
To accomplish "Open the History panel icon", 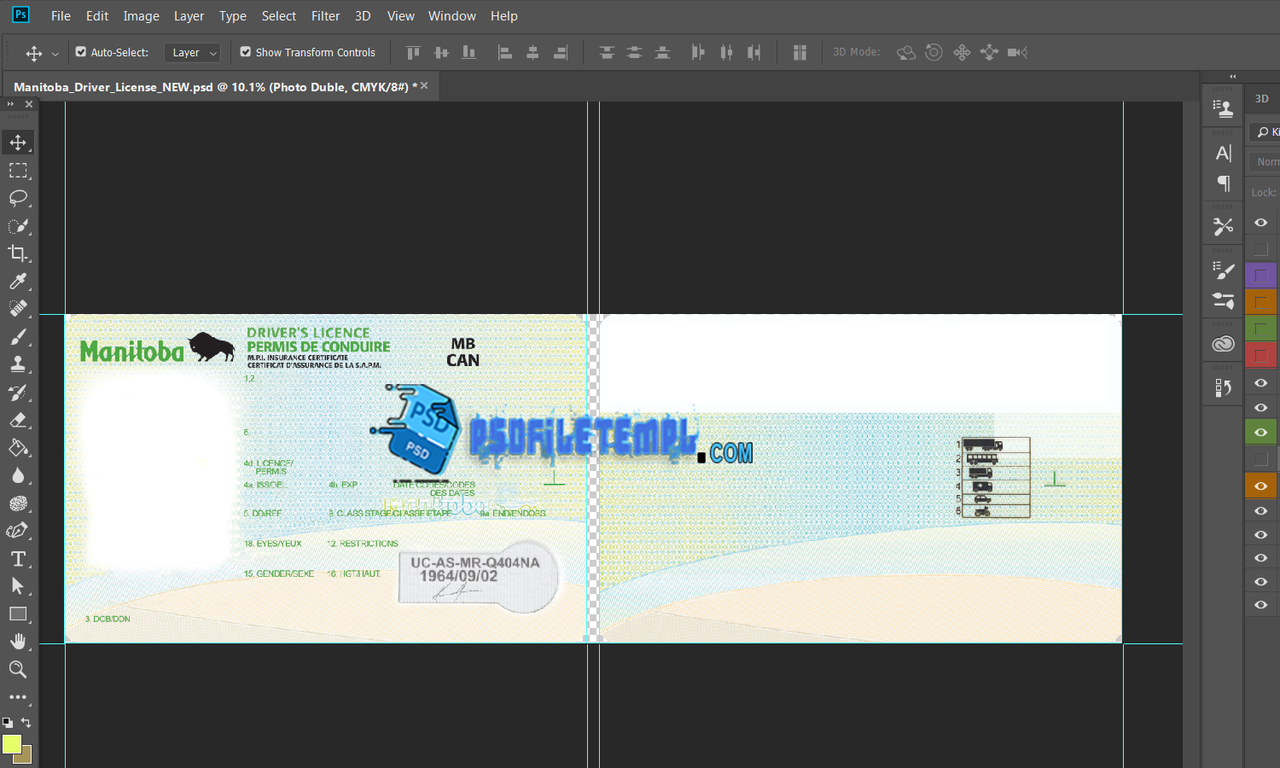I will 1222,388.
